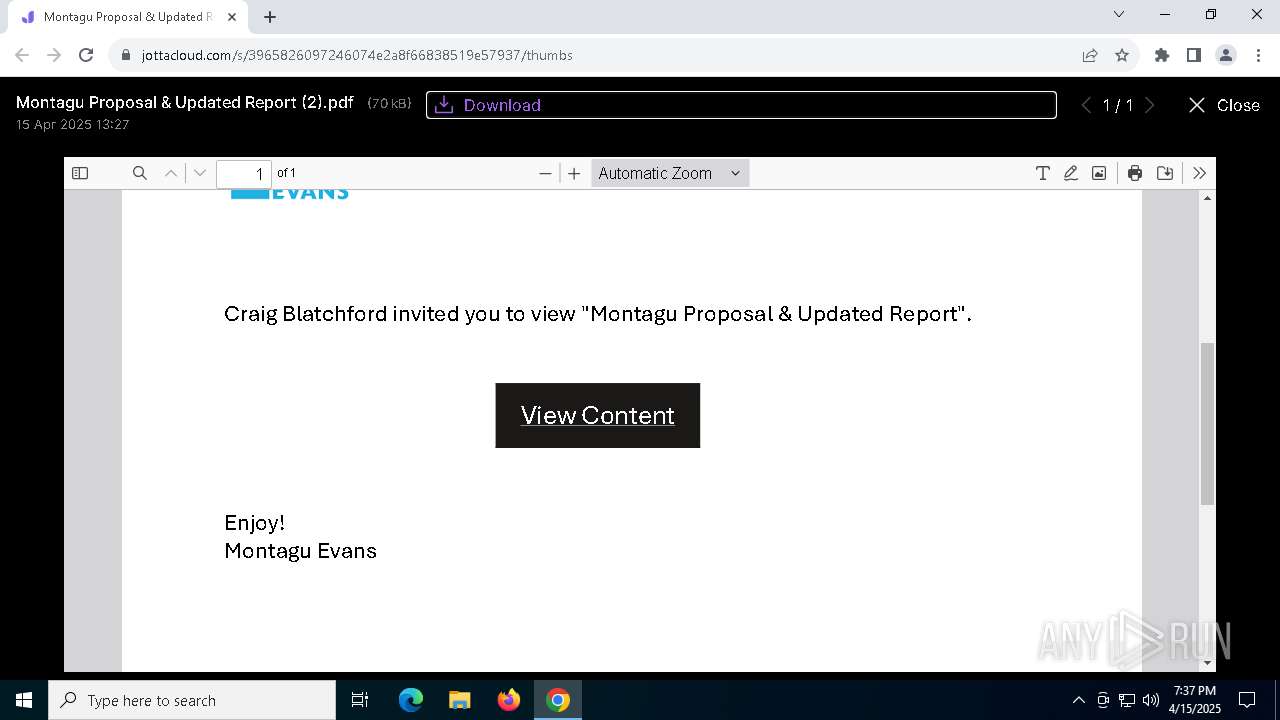This screenshot has width=1280, height=720.
Task: Click the file name Montagu Proposal title
Action: [x=185, y=103]
